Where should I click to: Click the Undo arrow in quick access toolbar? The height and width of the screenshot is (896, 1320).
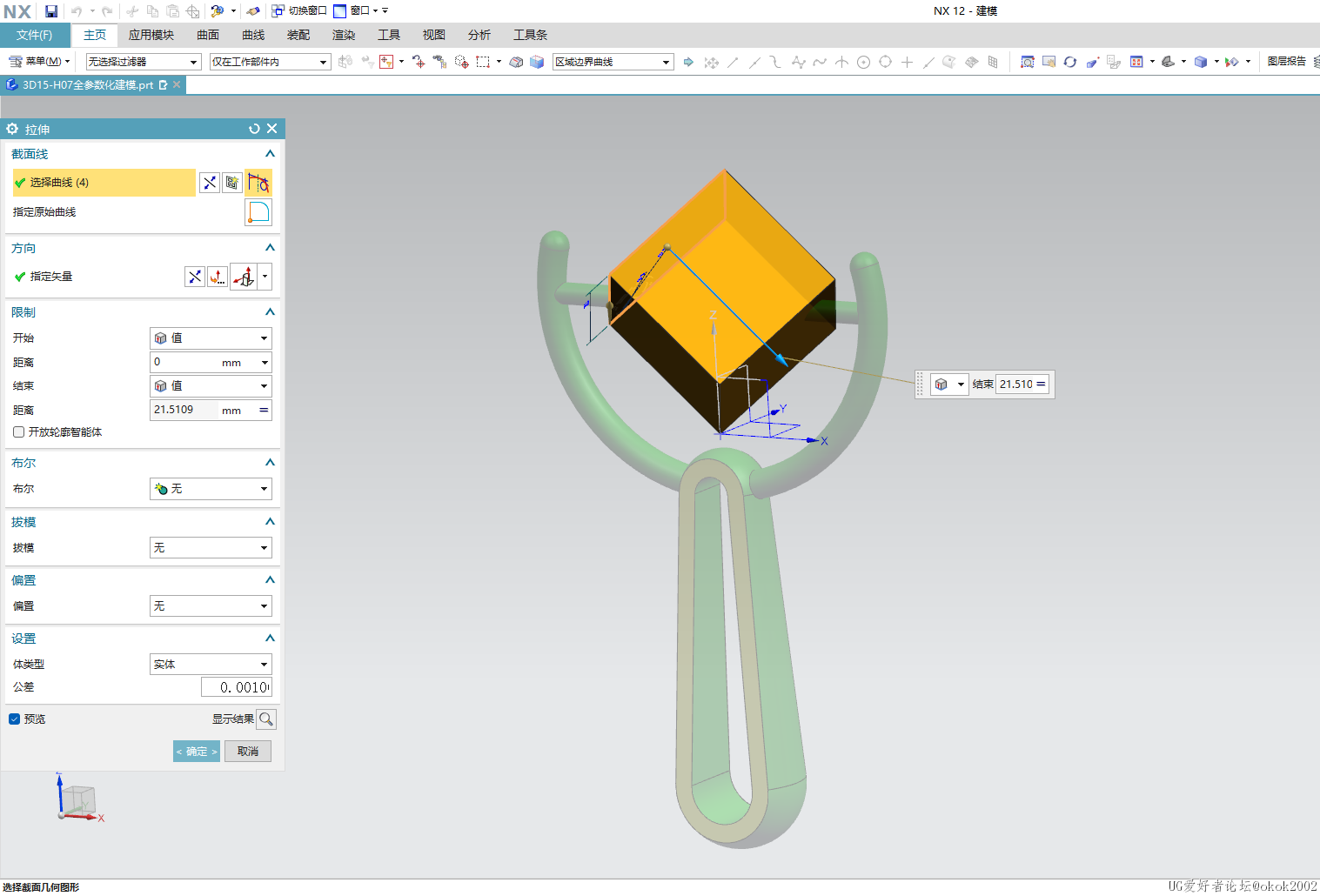click(77, 11)
